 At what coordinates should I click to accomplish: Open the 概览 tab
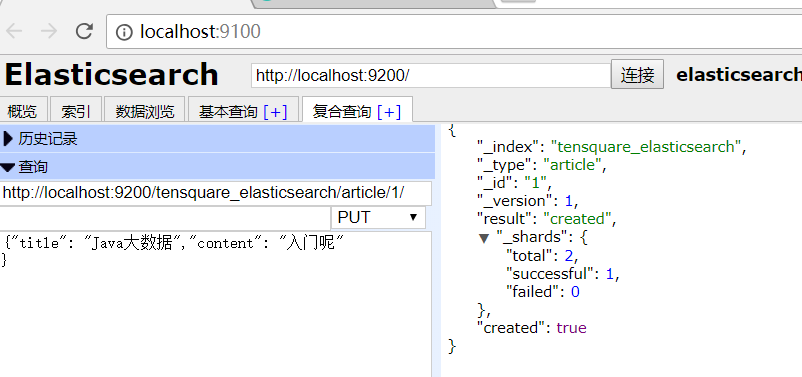pyautogui.click(x=23, y=111)
